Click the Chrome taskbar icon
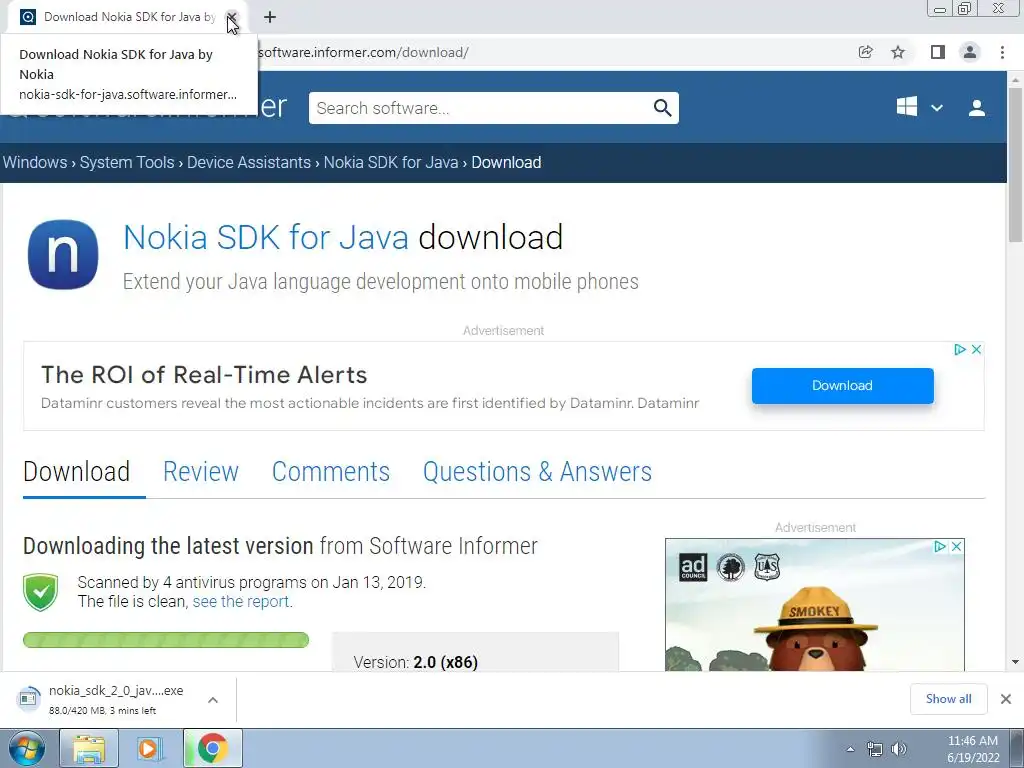 (x=212, y=748)
